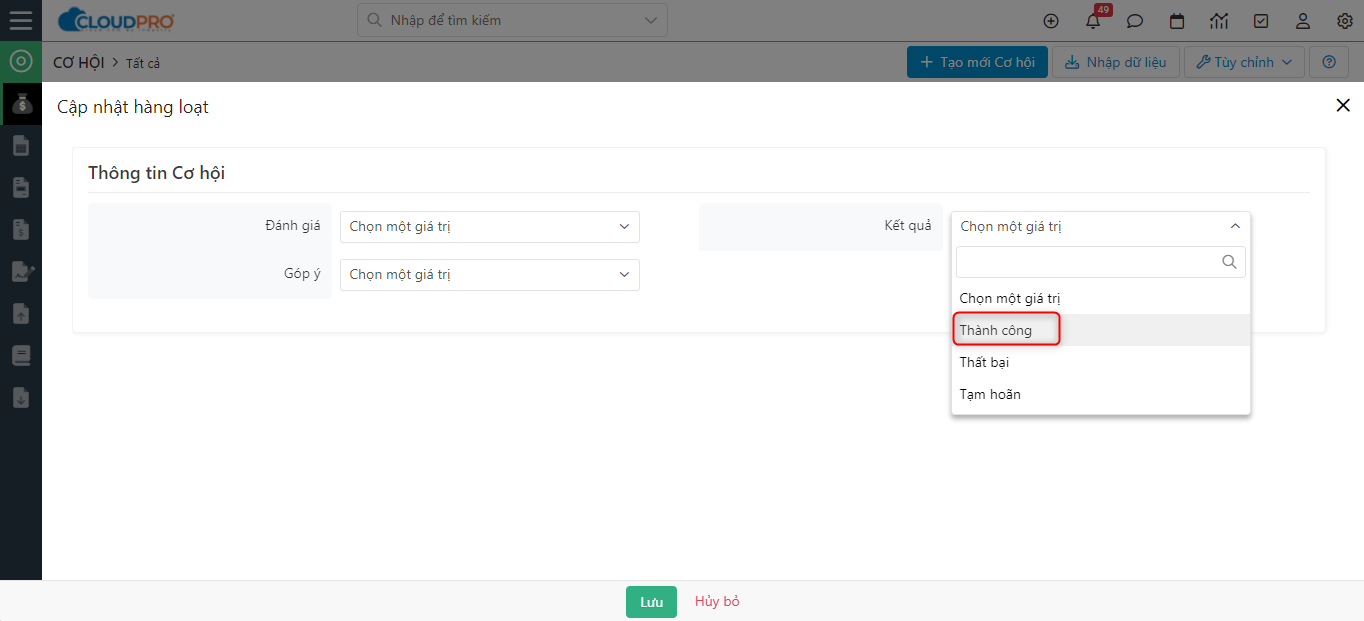The height and width of the screenshot is (621, 1364).
Task: Focus the Kết quả dropdown search field
Action: [1101, 262]
